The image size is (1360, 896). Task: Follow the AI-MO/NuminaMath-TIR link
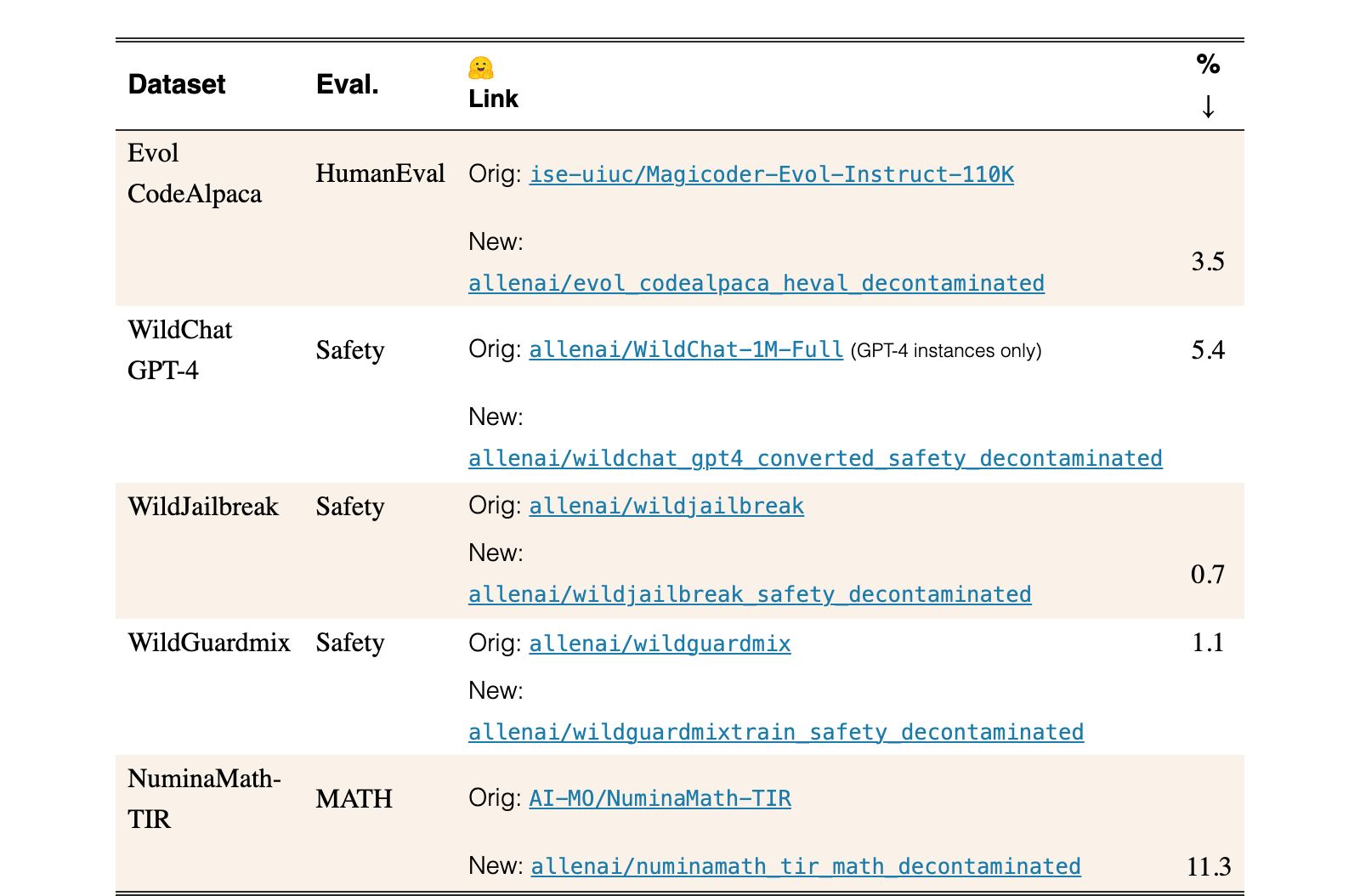pyautogui.click(x=660, y=798)
